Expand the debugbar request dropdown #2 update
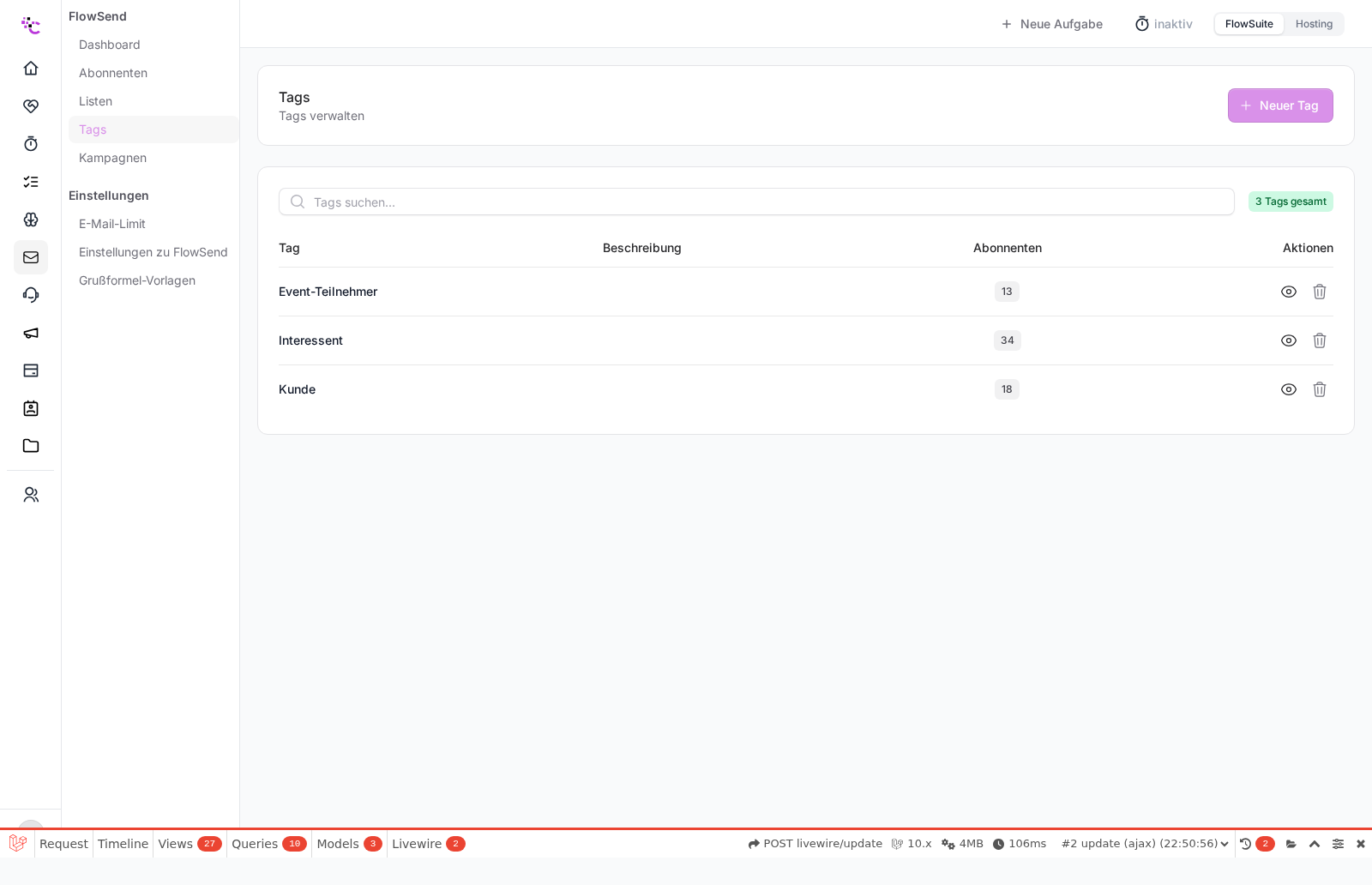1372x885 pixels. (x=1145, y=844)
